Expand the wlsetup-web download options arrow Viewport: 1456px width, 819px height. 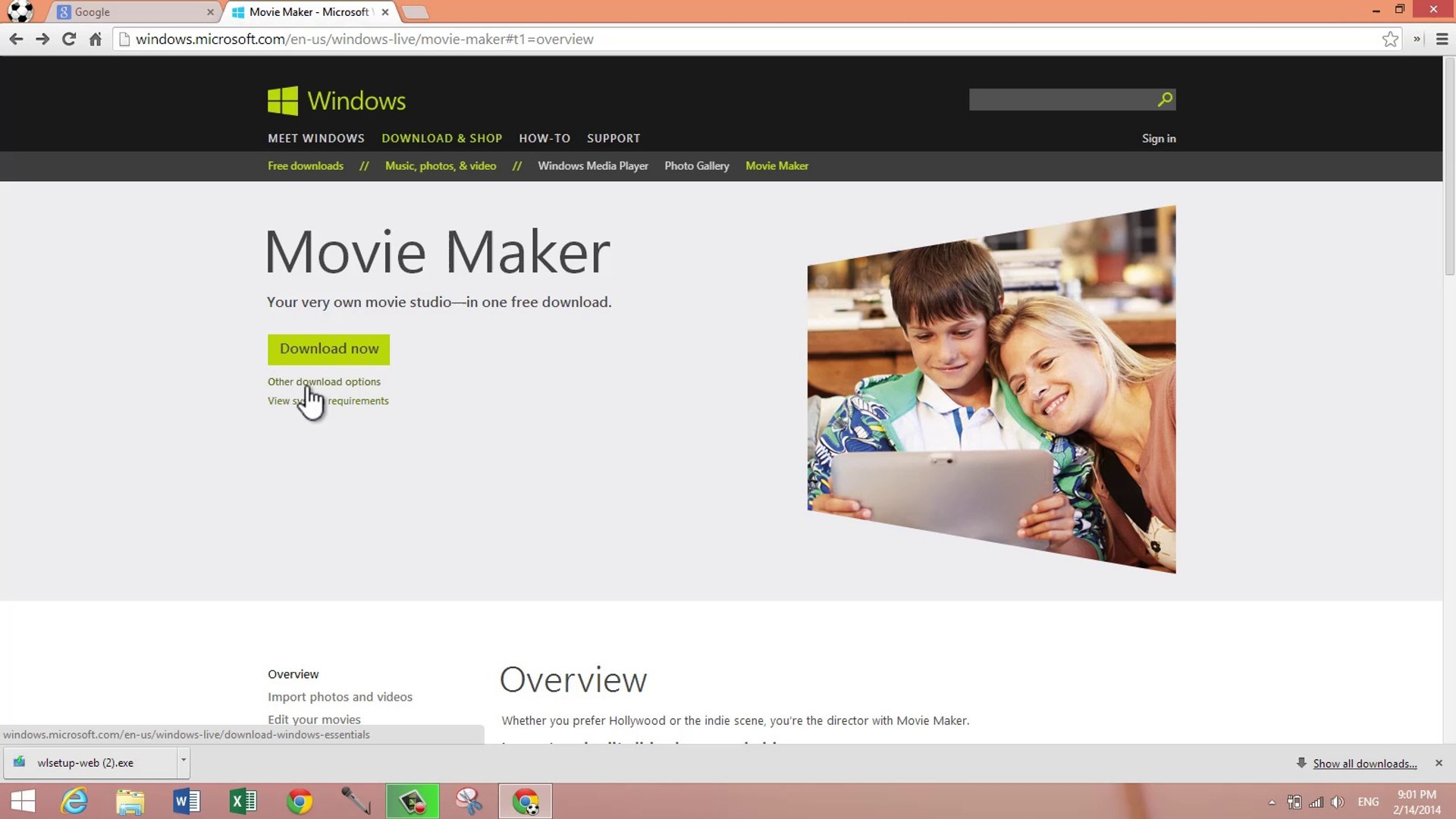tap(183, 761)
